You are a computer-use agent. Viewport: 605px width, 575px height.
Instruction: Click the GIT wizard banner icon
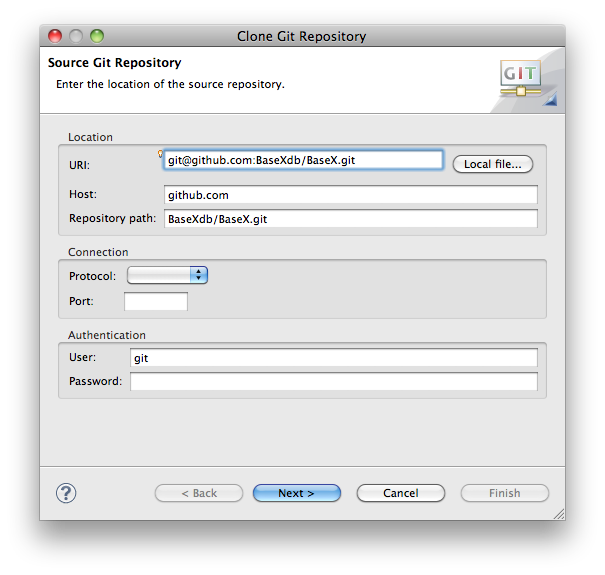tap(521, 78)
